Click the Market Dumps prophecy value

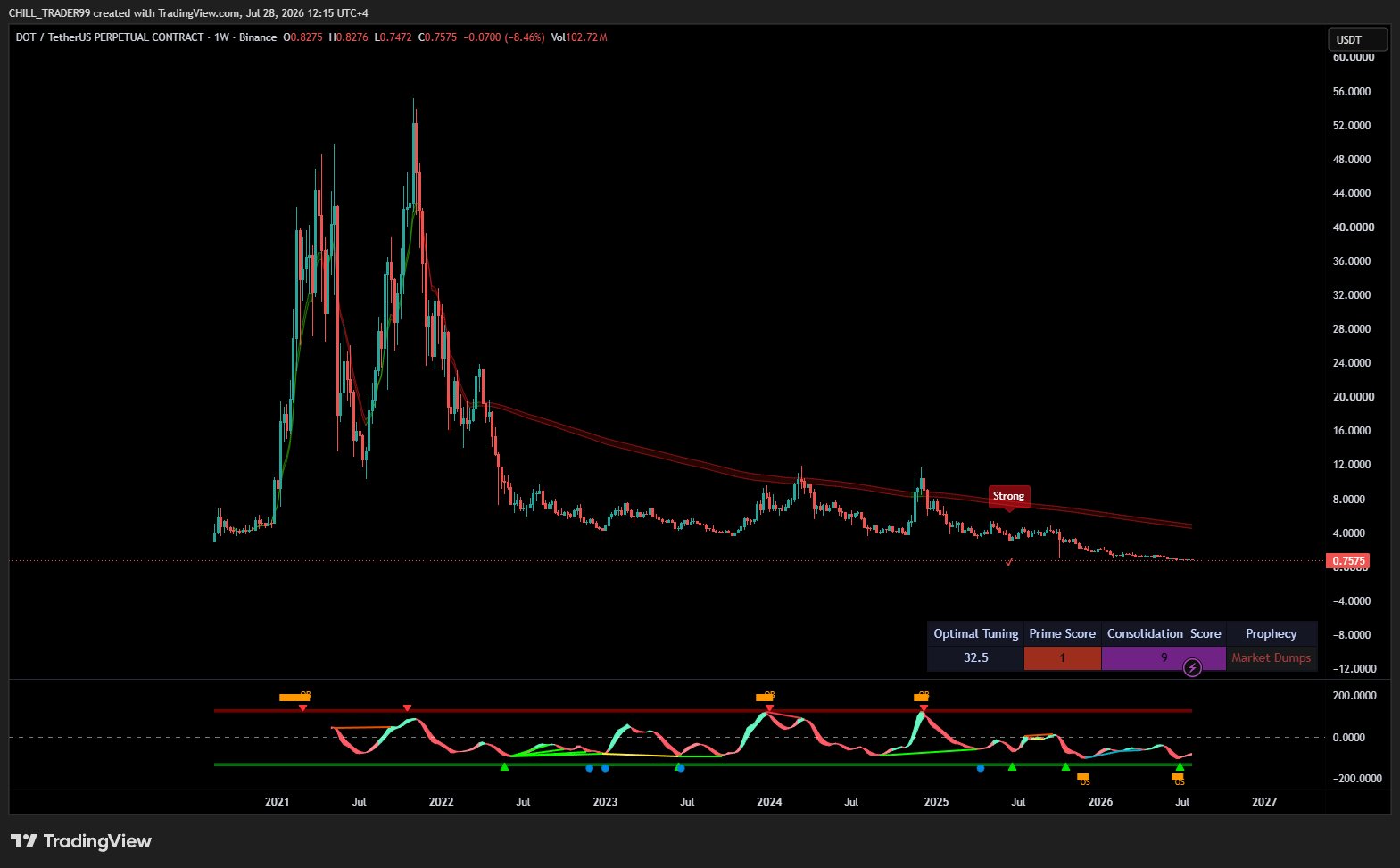pyautogui.click(x=1272, y=658)
